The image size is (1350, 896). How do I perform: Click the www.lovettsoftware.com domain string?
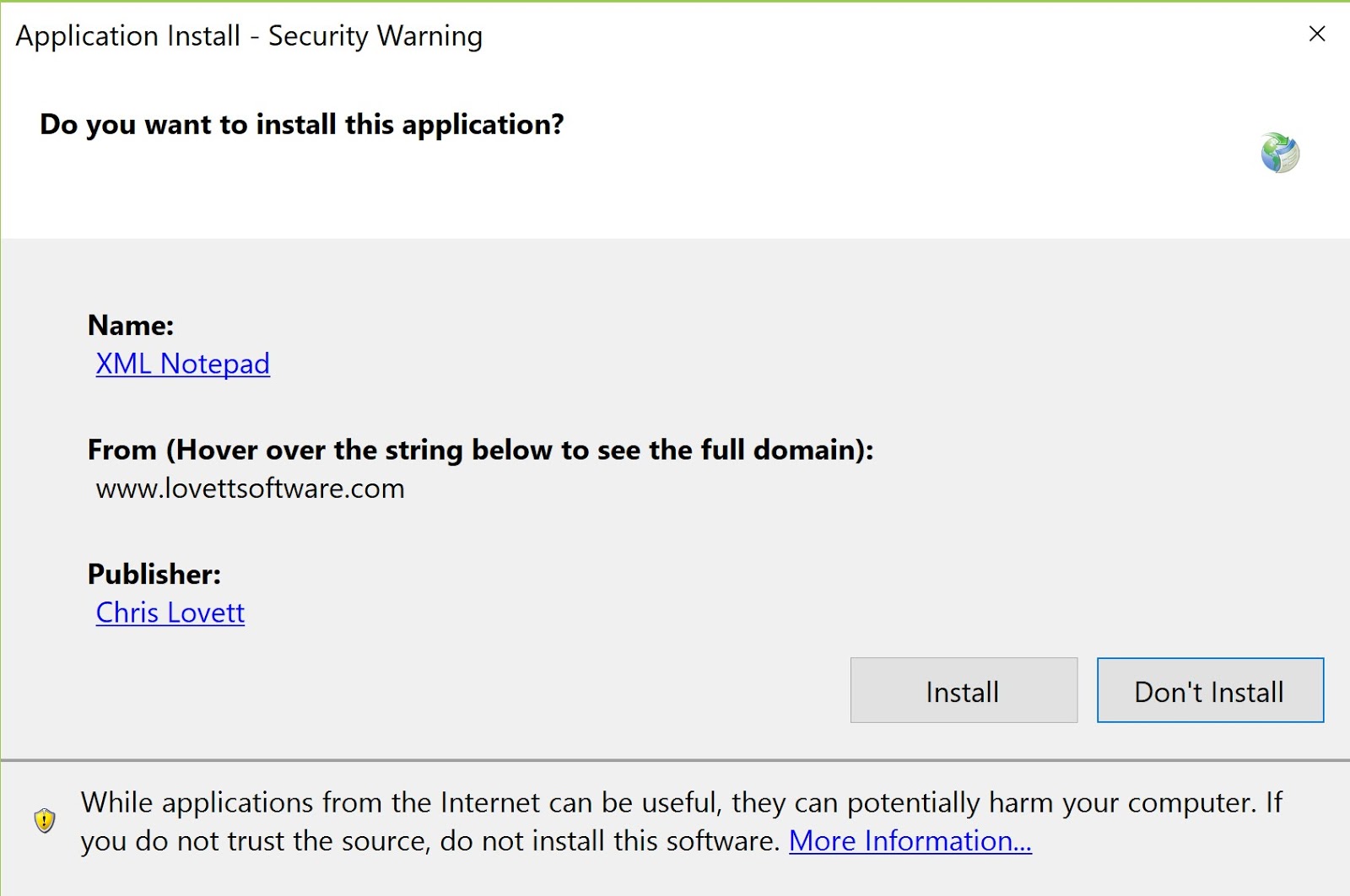click(250, 488)
